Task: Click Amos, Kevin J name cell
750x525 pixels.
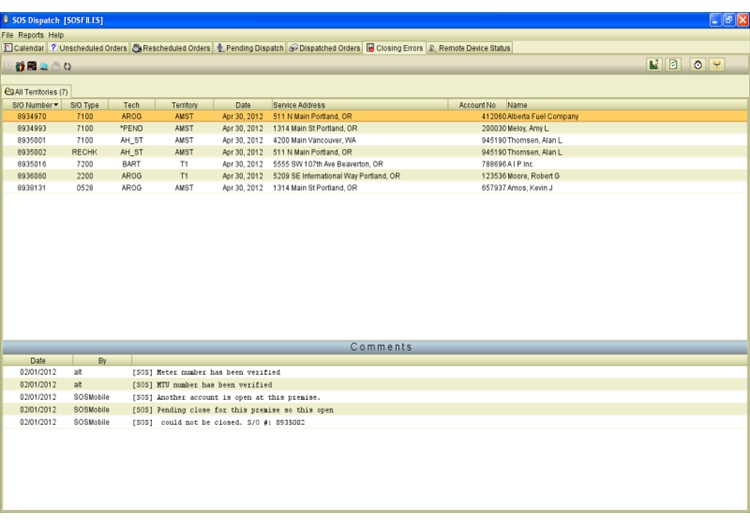Action: (x=530, y=188)
